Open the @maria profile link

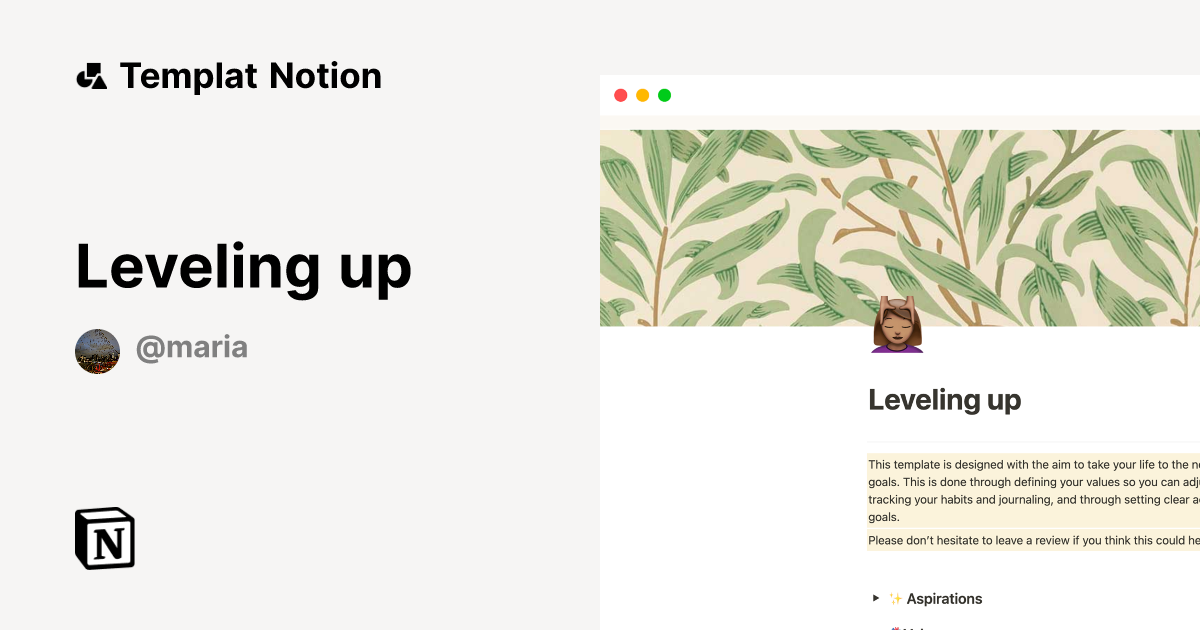click(192, 347)
